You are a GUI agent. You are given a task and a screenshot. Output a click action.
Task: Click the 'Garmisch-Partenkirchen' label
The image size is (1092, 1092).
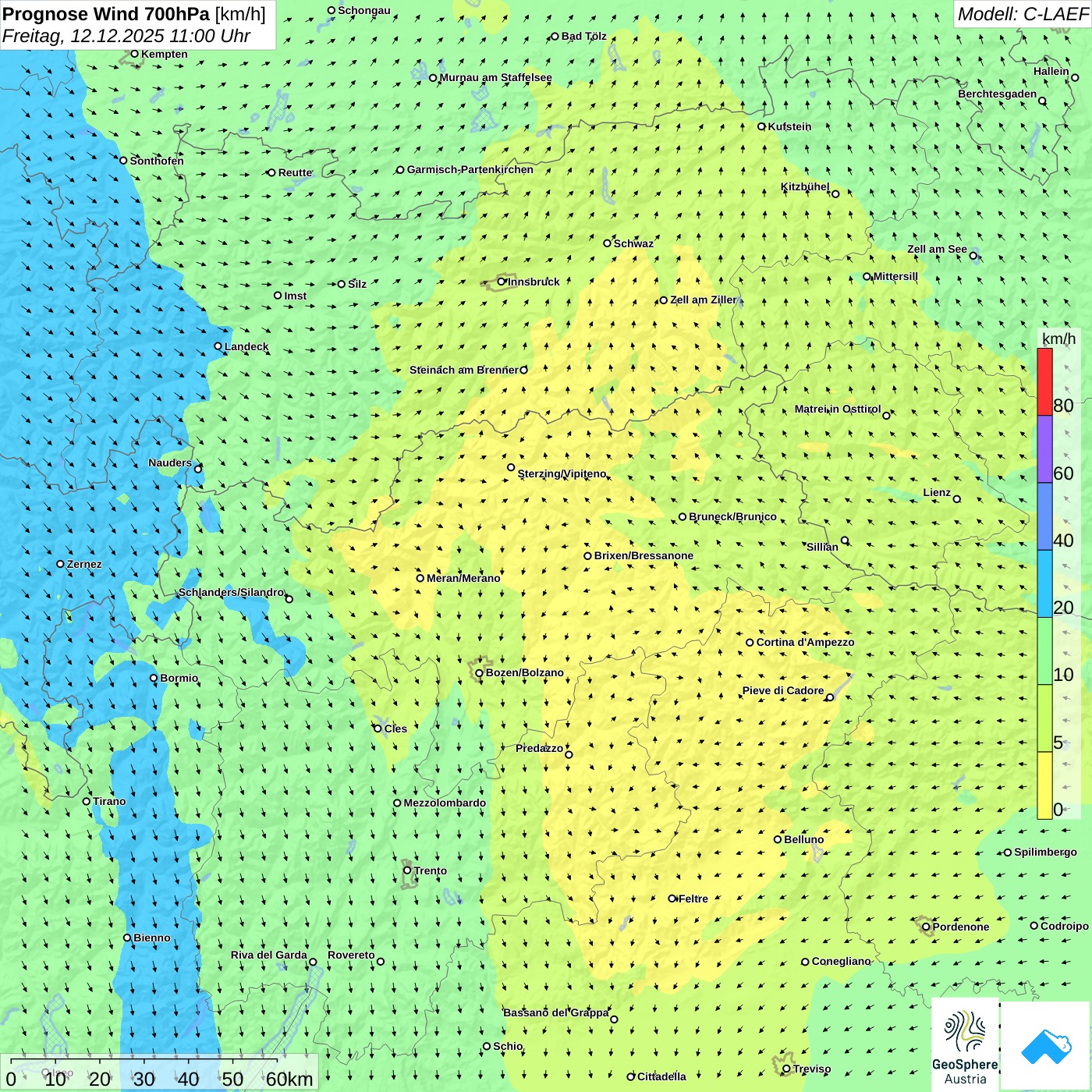(x=470, y=169)
